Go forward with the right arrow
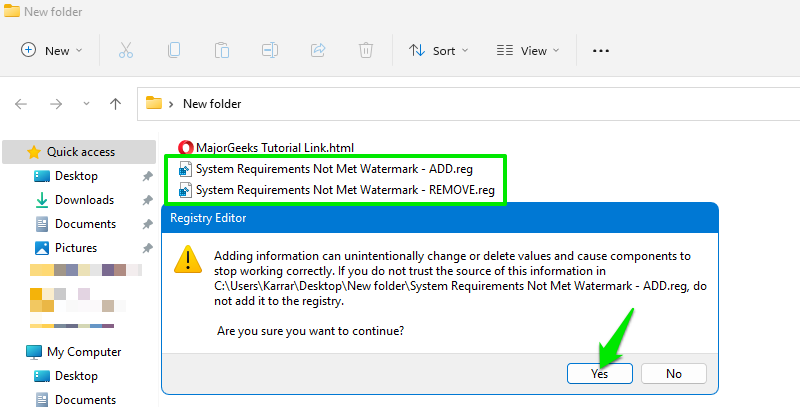The height and width of the screenshot is (407, 800). tap(56, 104)
